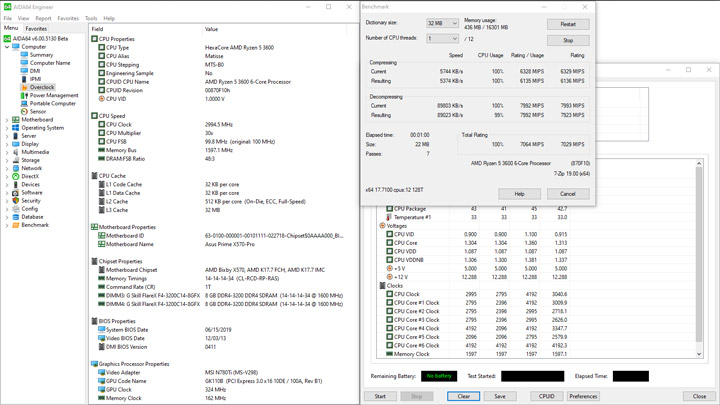
Task: Open the Favorites menu
Action: (x=68, y=18)
